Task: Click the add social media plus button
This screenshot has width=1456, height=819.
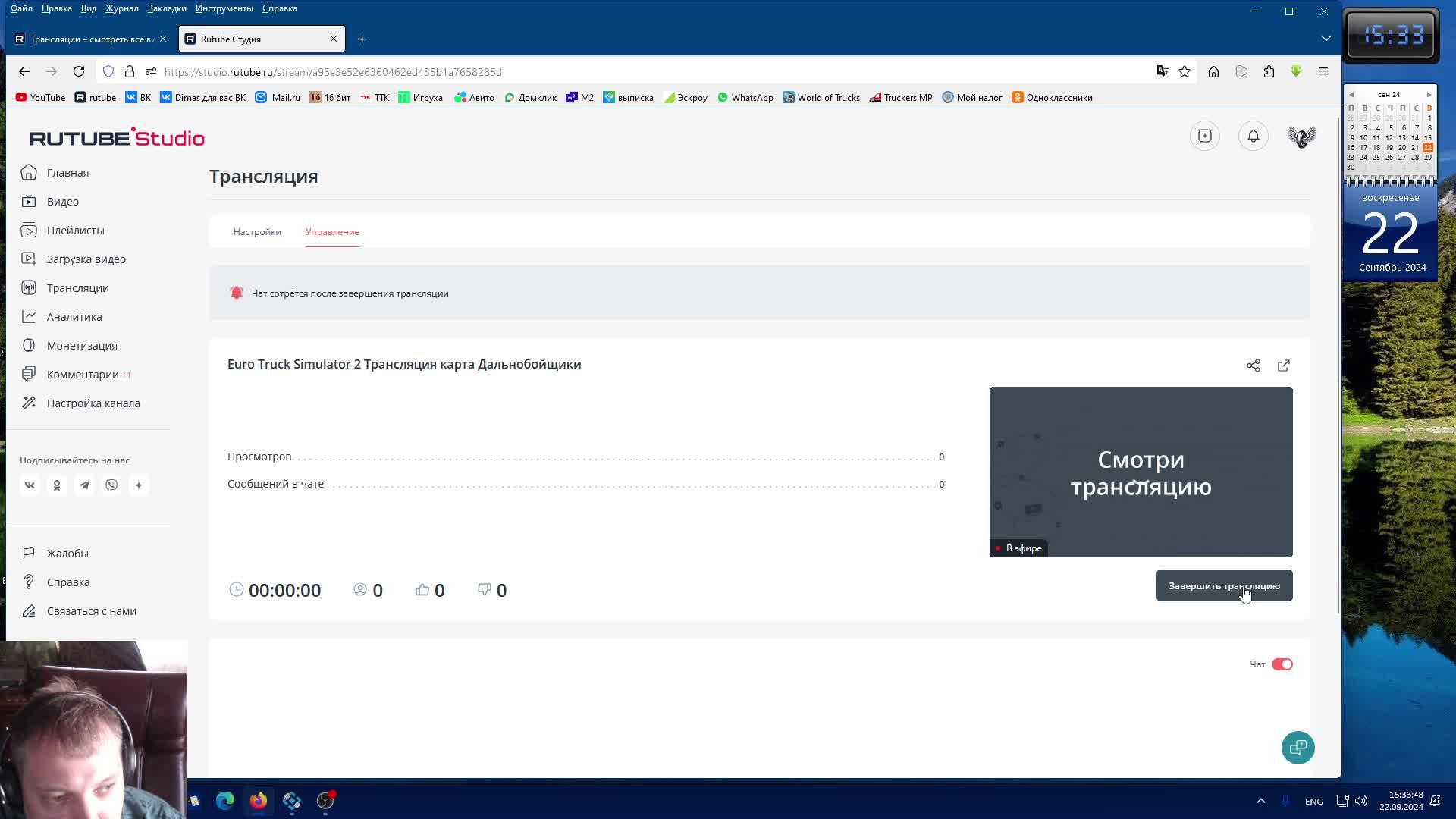Action: pyautogui.click(x=139, y=485)
